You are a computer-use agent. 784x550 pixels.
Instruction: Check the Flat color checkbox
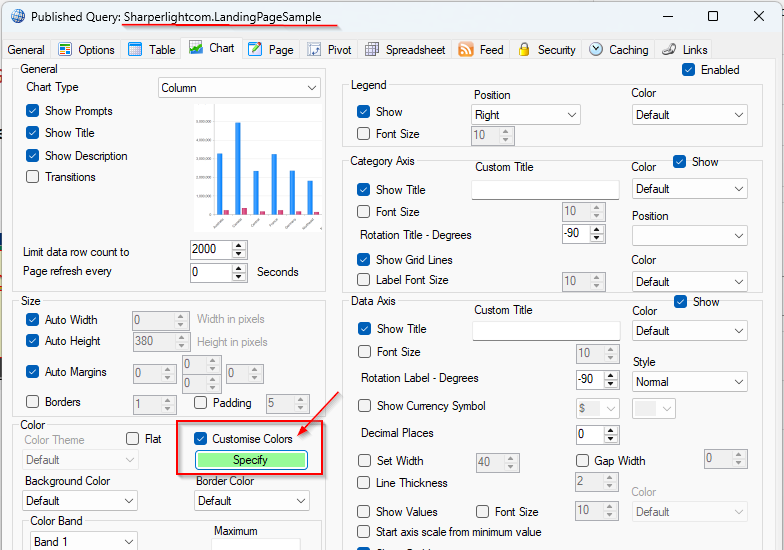[132, 438]
